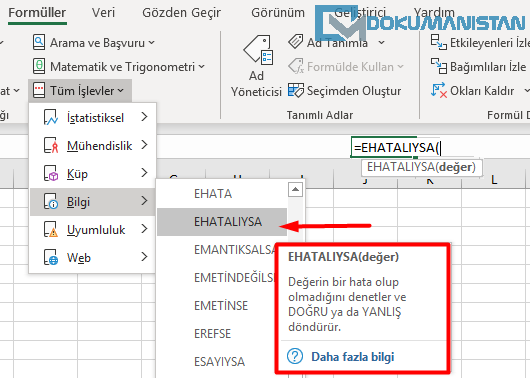530x378 pixels.
Task: Expand the Arama ve Başvuru dropdown arrow
Action: click(151, 43)
